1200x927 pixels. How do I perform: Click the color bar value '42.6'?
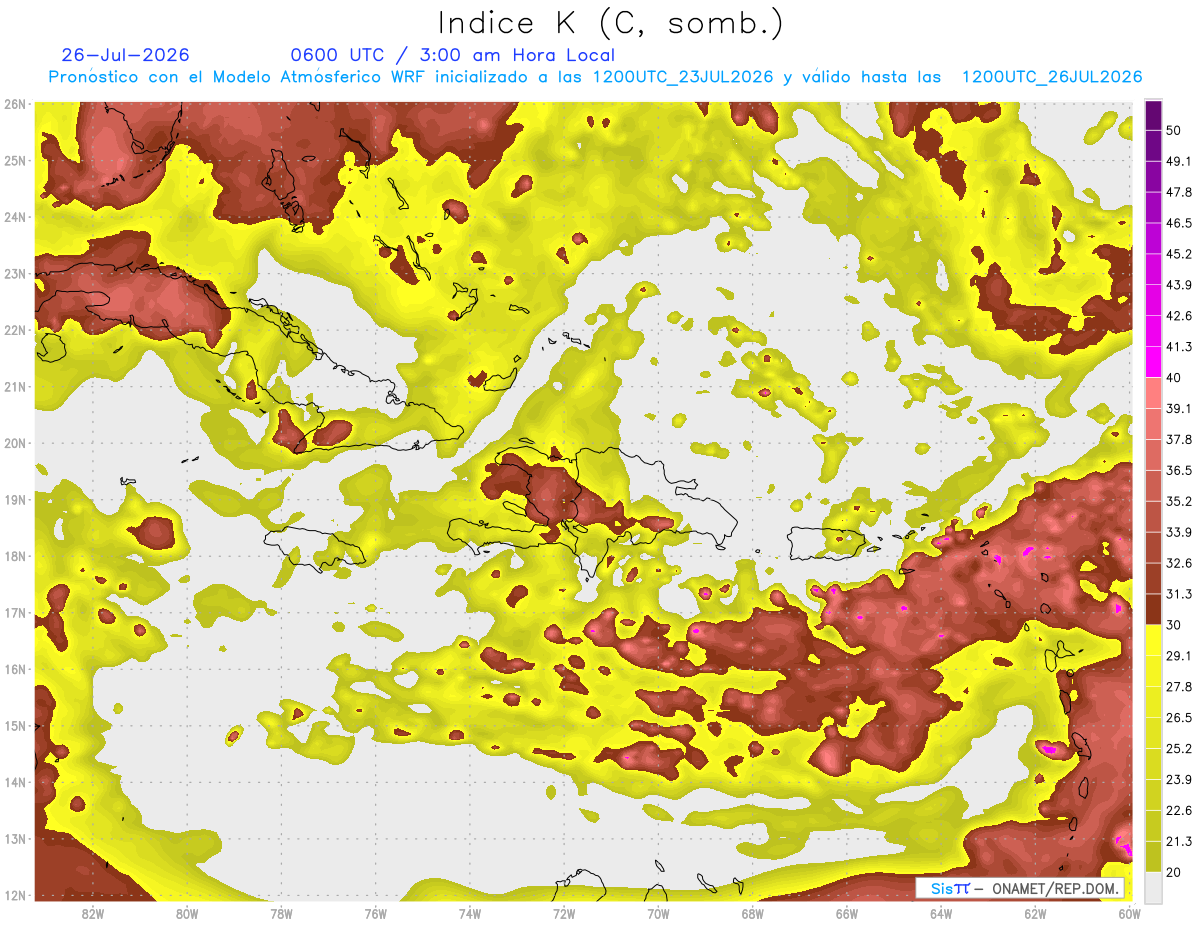[x=1179, y=316]
